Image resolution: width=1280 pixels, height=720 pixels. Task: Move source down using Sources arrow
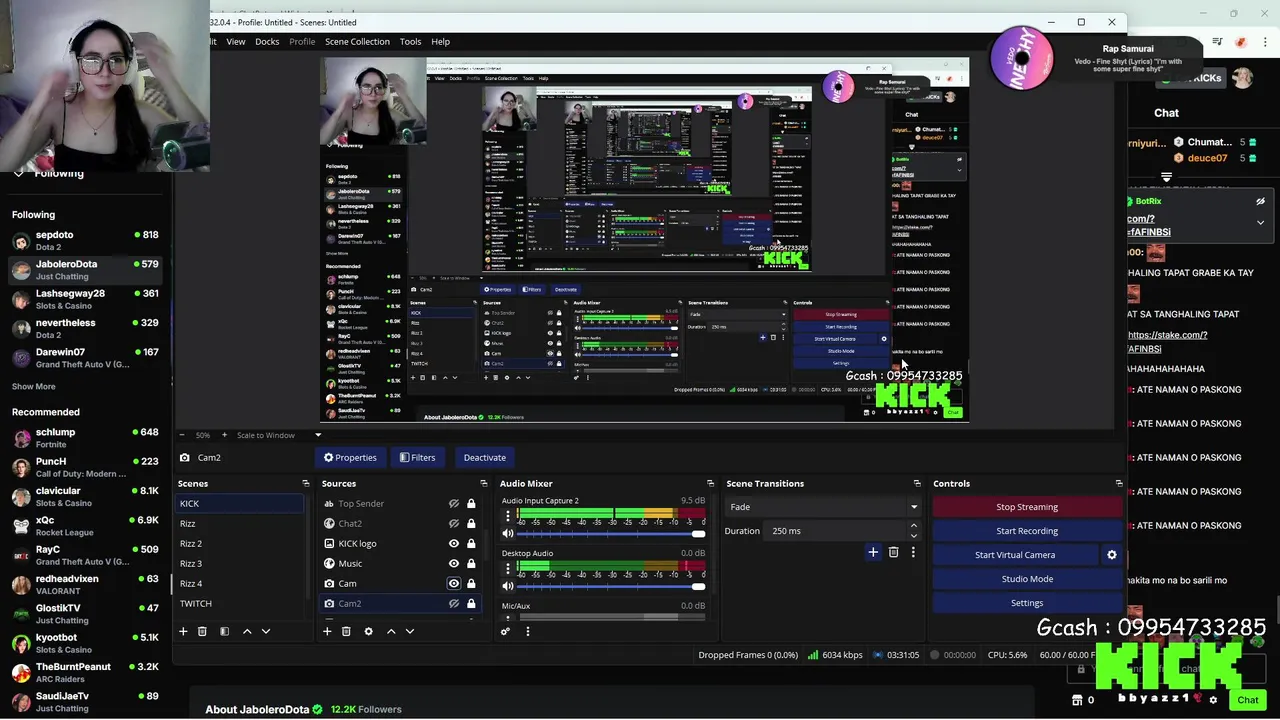click(409, 631)
